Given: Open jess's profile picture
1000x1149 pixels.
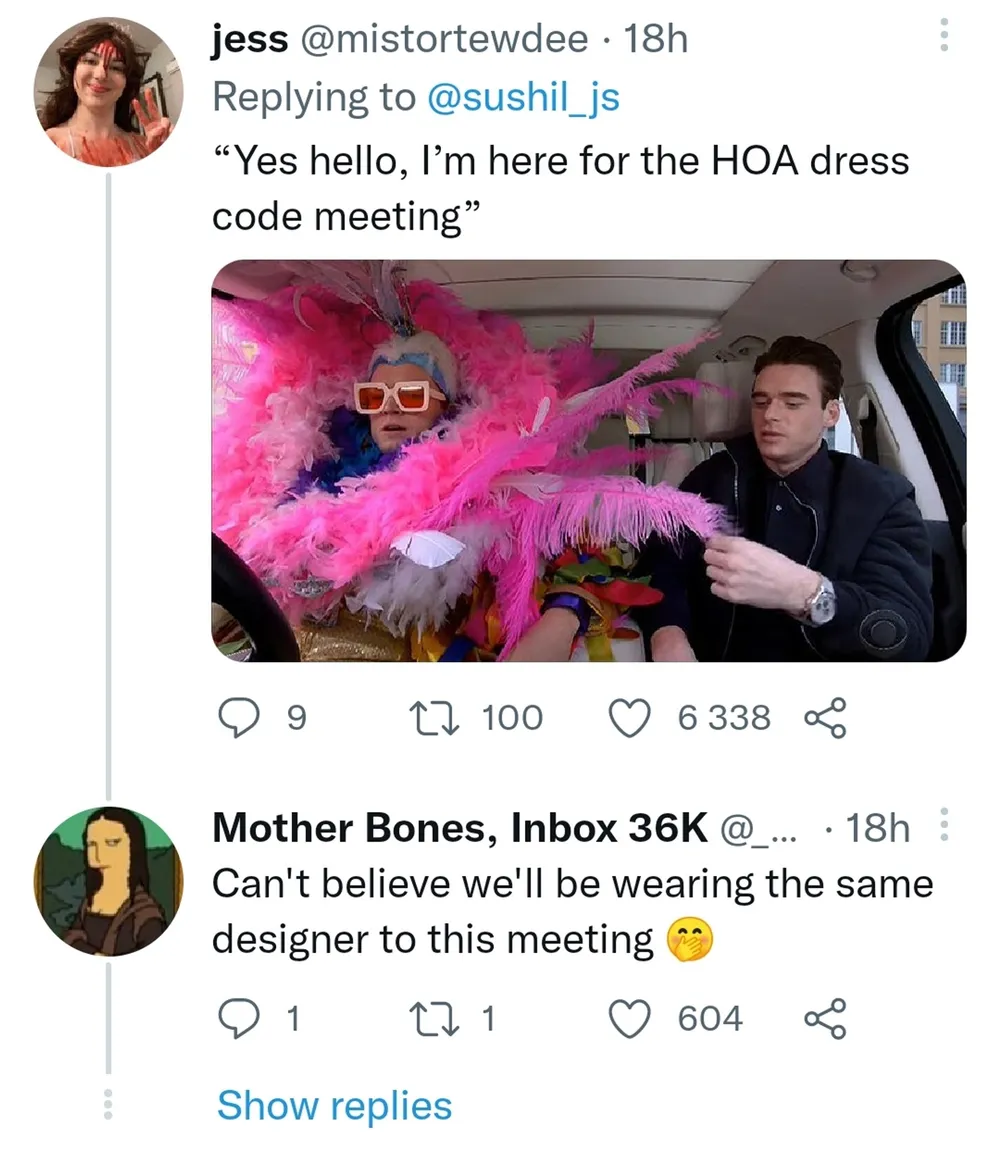Looking at the screenshot, I should point(109,90).
